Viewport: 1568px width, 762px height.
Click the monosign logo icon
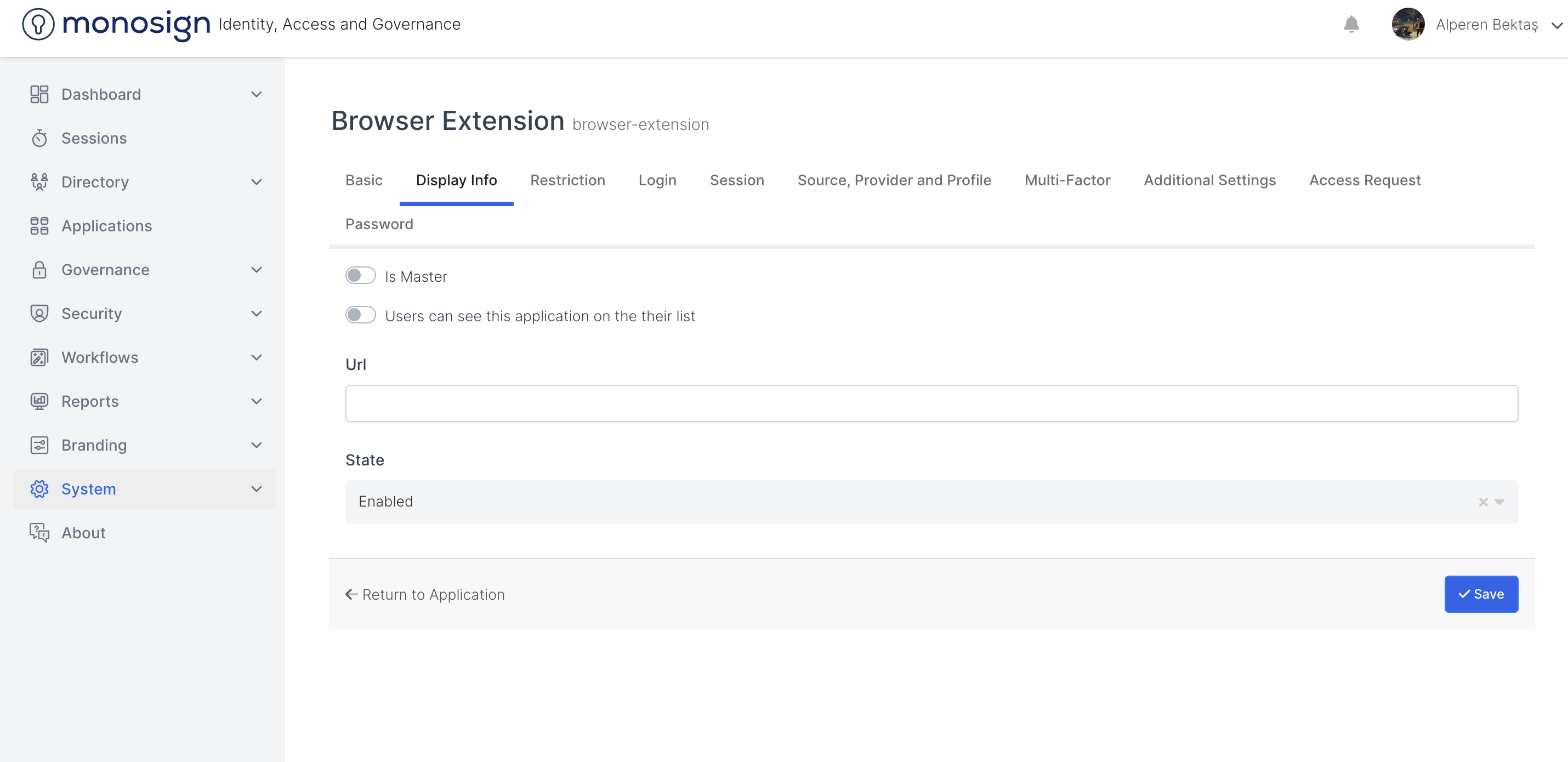[38, 24]
